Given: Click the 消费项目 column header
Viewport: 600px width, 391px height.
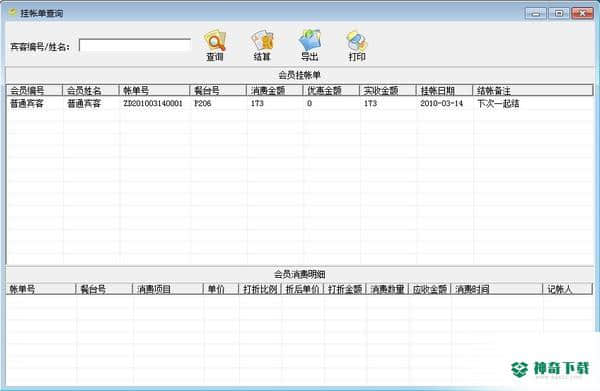Looking at the screenshot, I should pyautogui.click(x=167, y=289).
